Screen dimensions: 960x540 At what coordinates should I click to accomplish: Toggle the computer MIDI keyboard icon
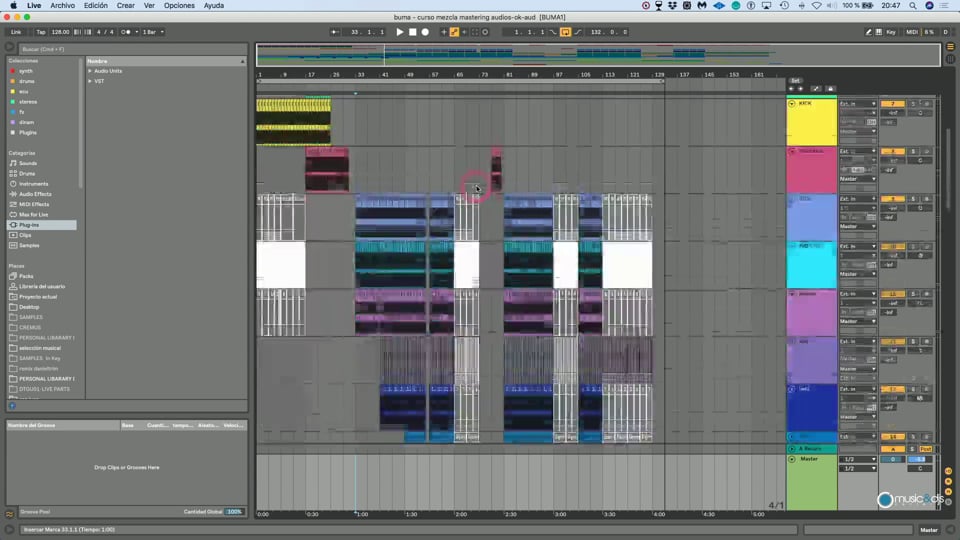(x=879, y=32)
